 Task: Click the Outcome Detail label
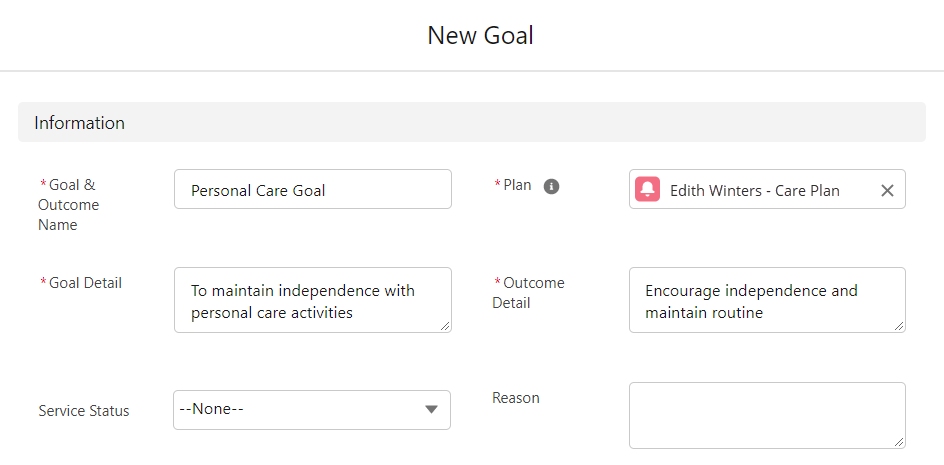coord(529,293)
